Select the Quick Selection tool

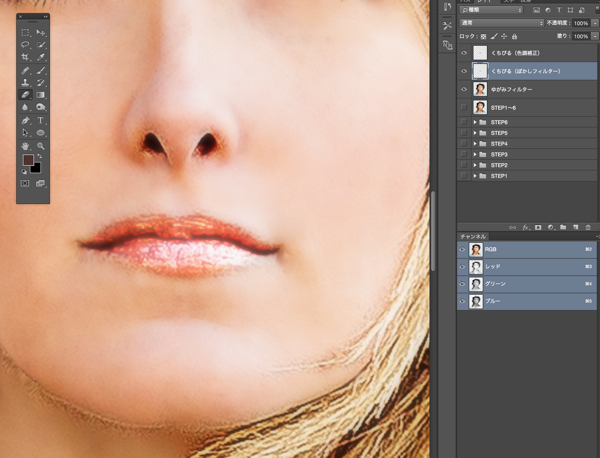41,45
